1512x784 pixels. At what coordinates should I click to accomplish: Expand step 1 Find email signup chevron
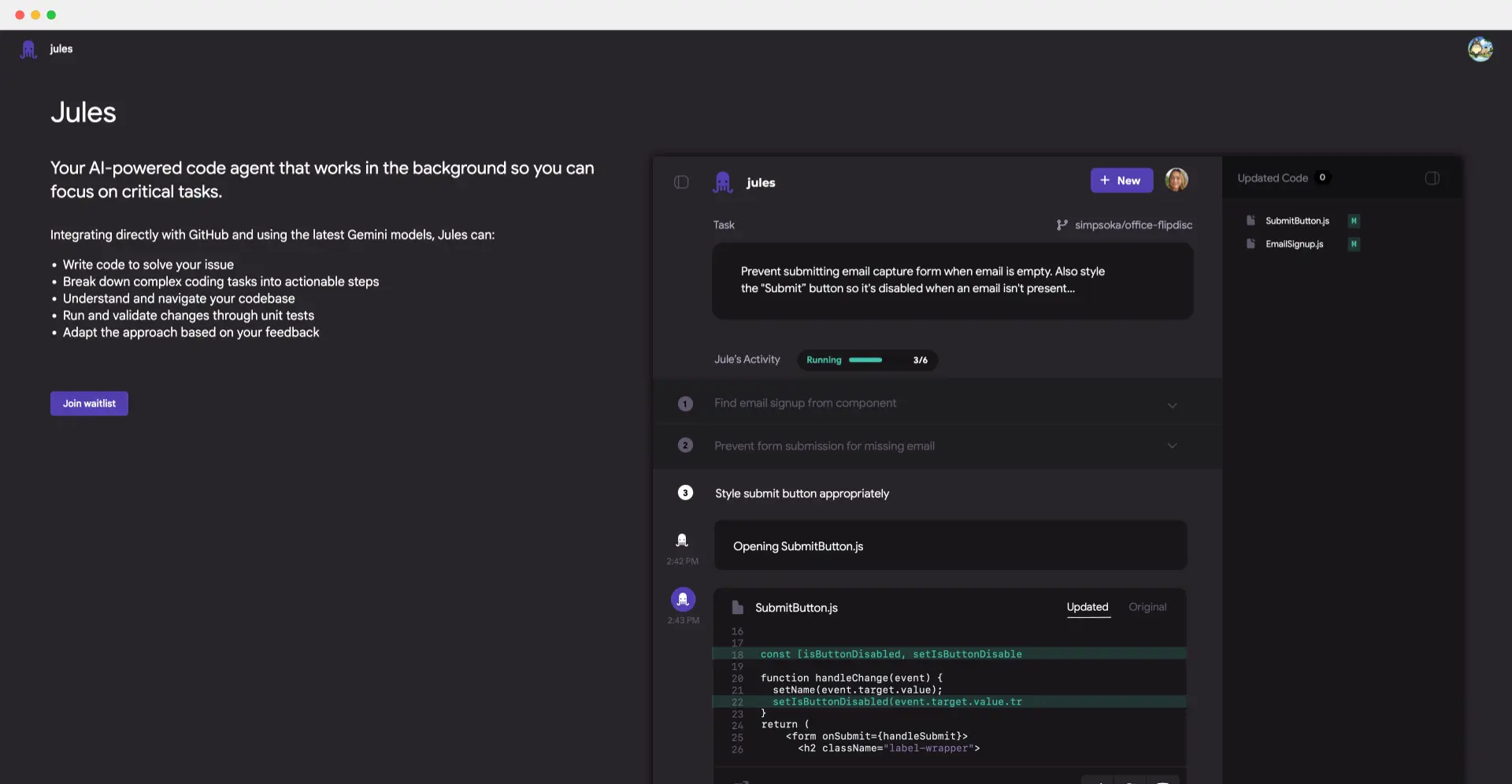(x=1172, y=405)
